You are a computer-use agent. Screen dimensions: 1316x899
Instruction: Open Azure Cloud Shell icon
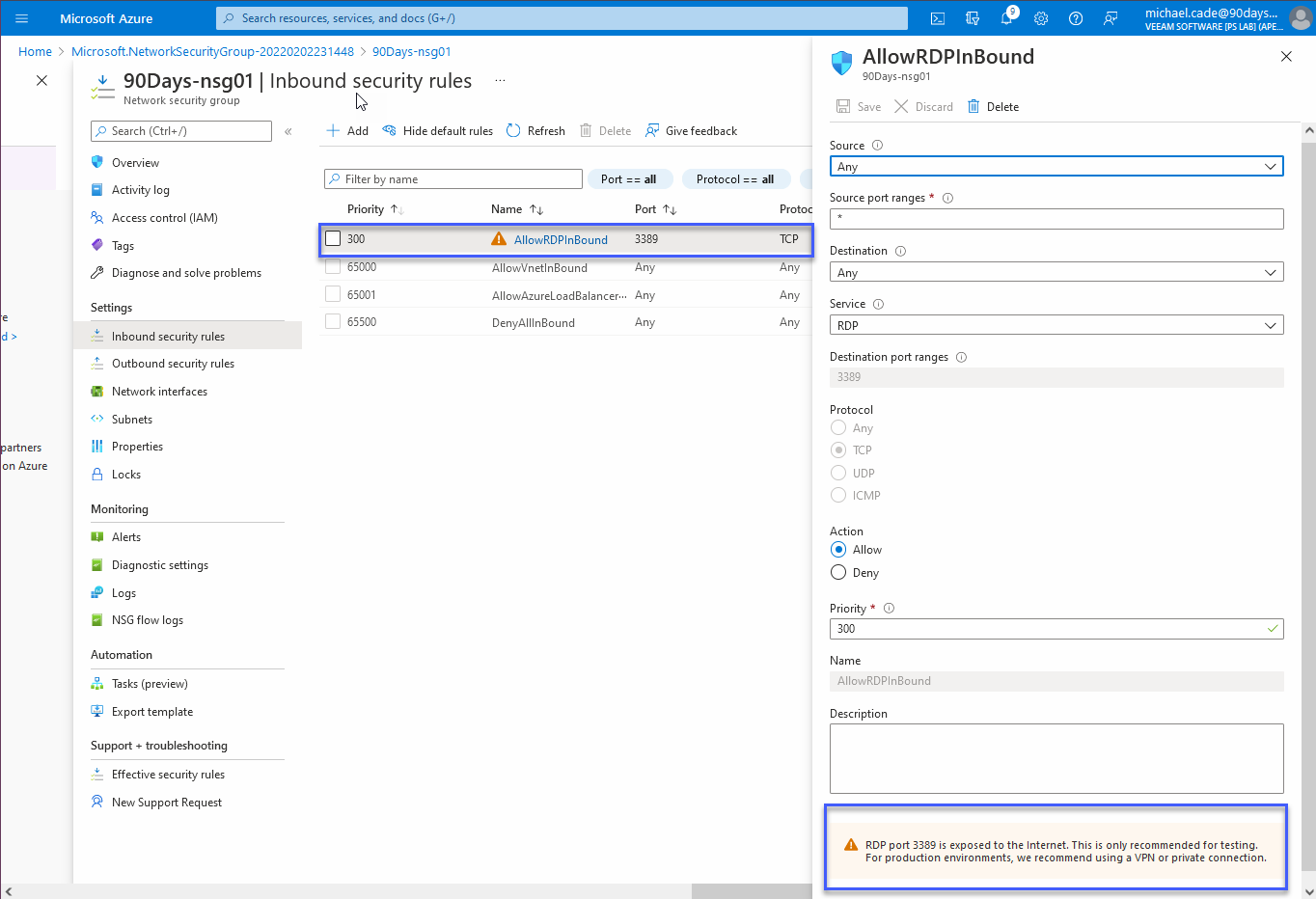937,18
